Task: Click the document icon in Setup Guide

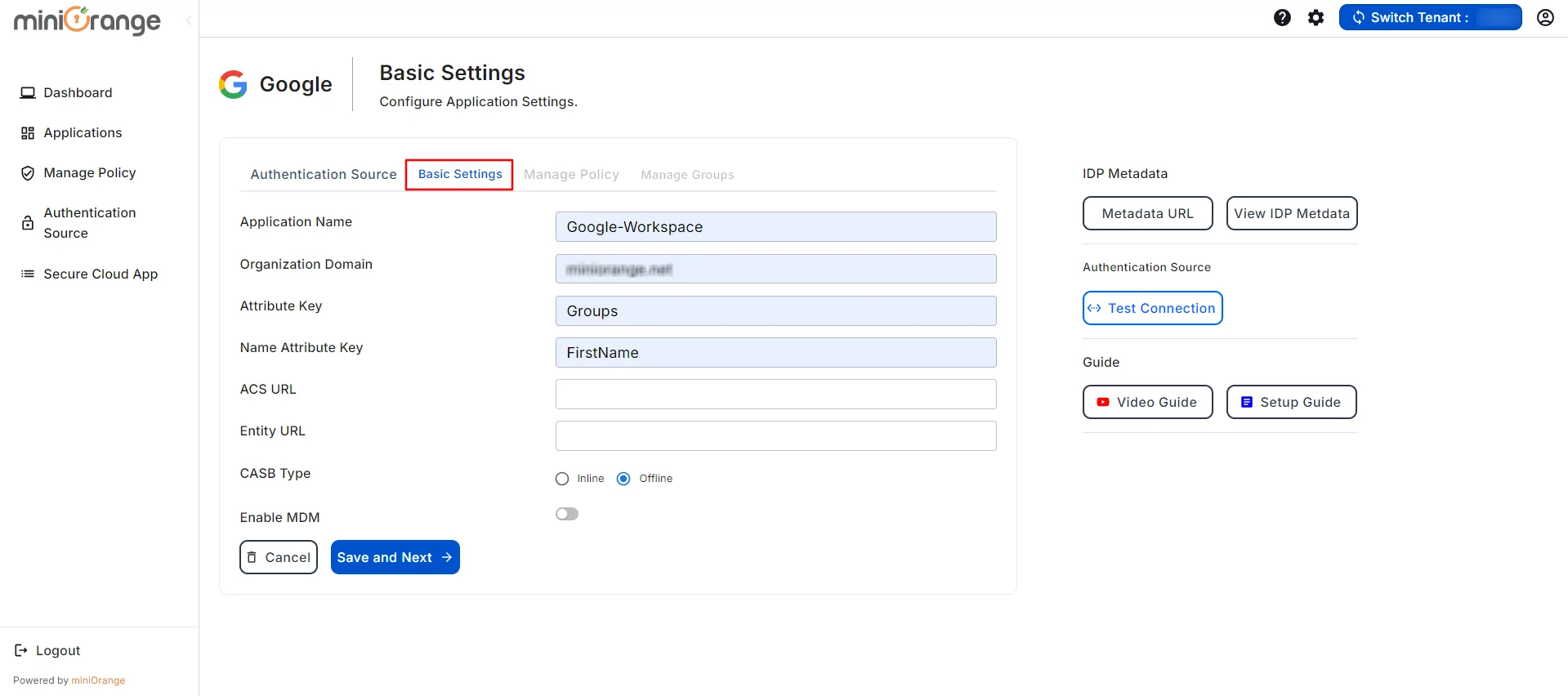Action: (1247, 402)
